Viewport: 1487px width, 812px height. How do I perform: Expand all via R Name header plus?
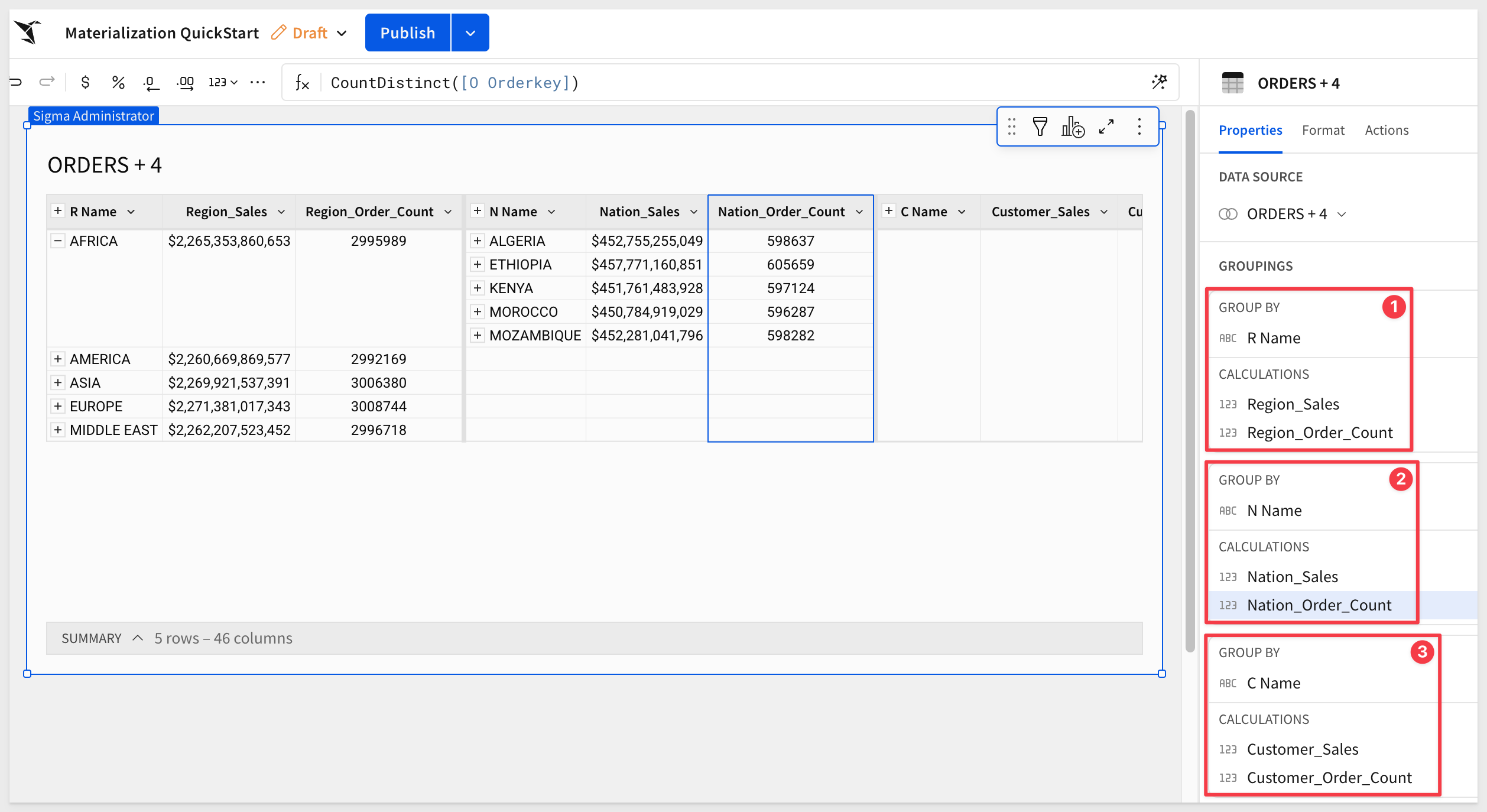tap(58, 211)
